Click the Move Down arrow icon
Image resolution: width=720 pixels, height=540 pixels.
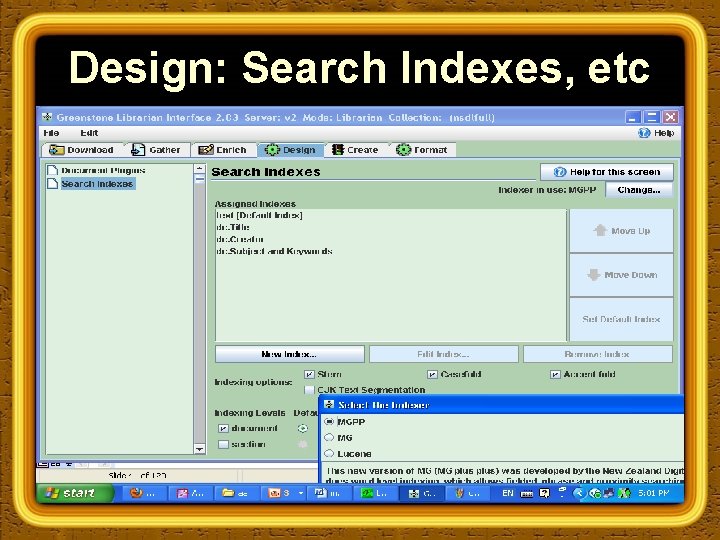594,275
